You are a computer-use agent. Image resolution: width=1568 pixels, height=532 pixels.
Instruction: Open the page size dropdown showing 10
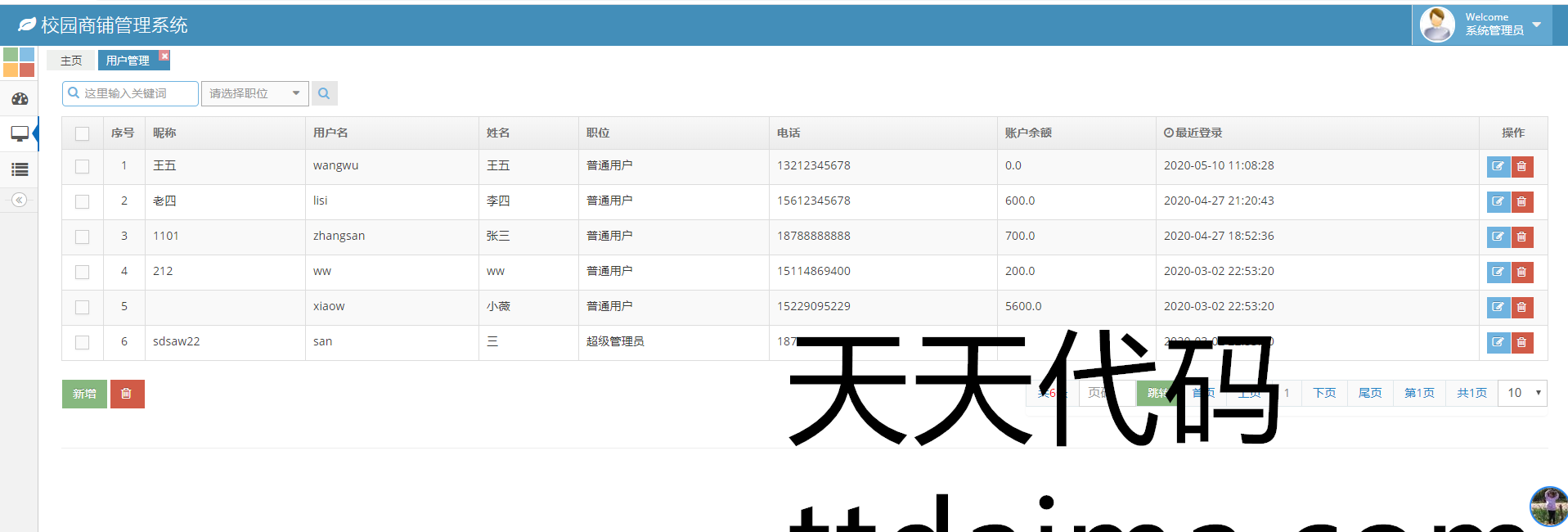coord(1522,393)
